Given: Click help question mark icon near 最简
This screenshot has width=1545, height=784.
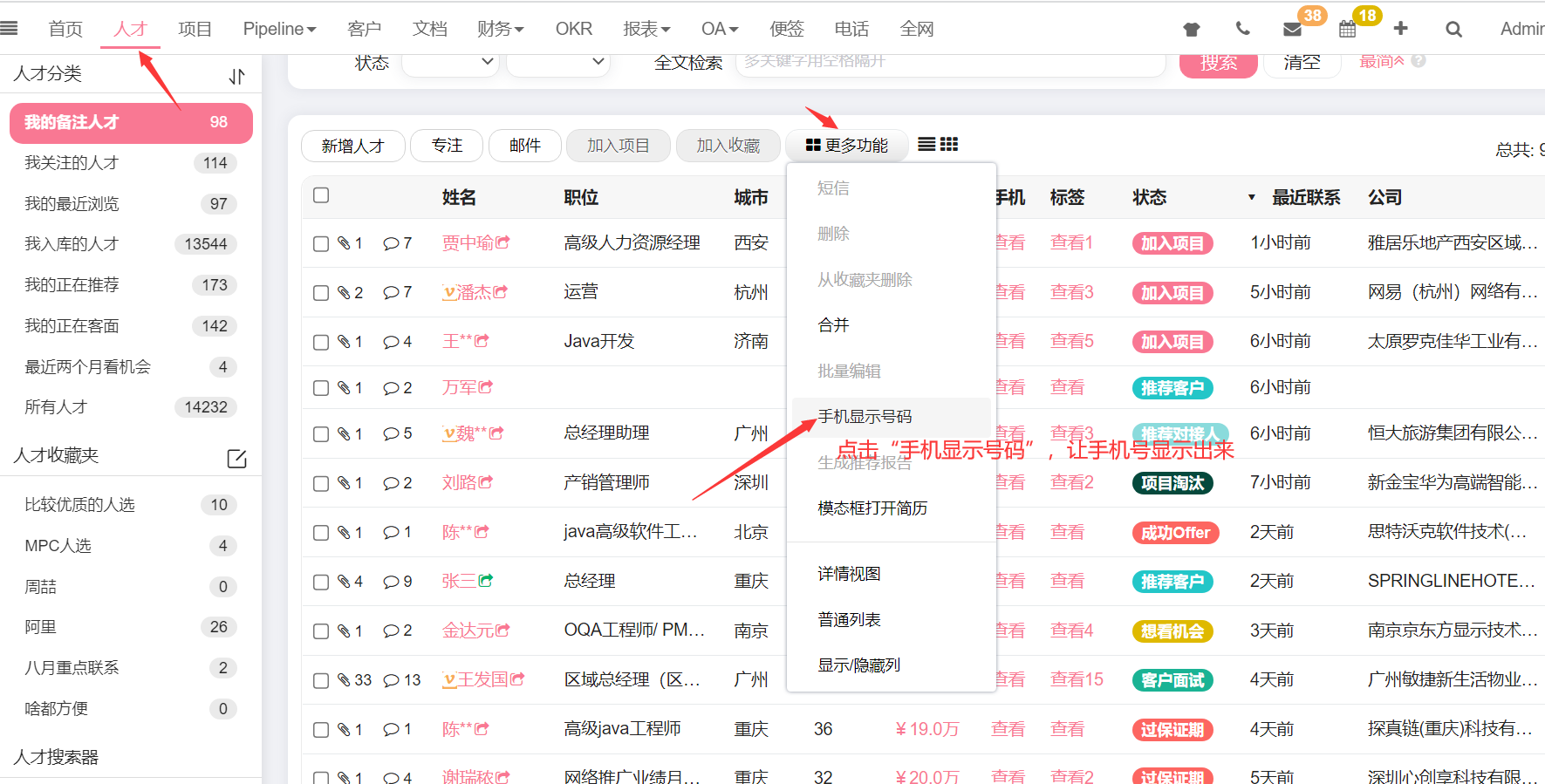Looking at the screenshot, I should pos(1419,61).
